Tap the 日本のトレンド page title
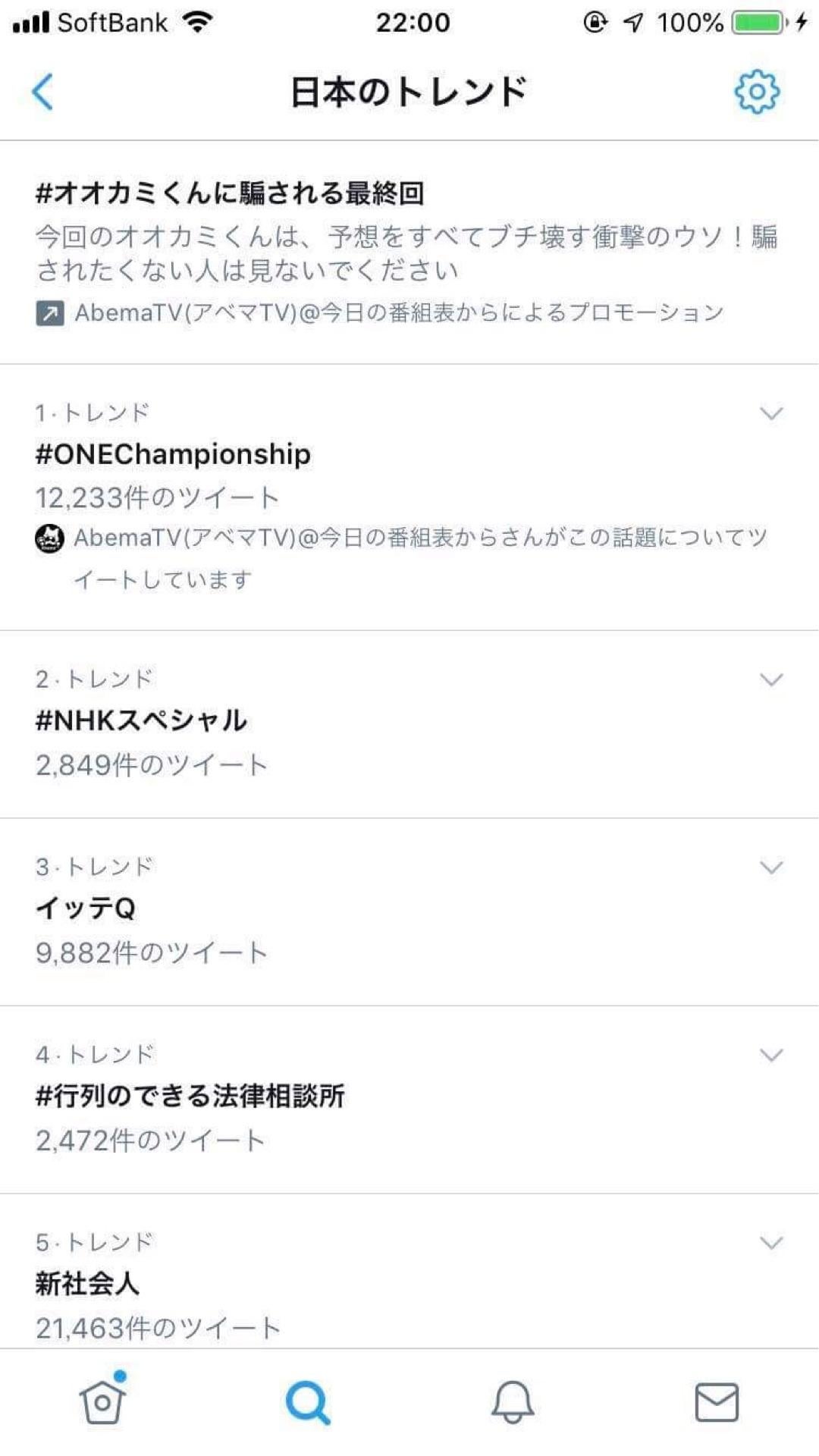Viewport: 819px width, 1456px height. (409, 92)
